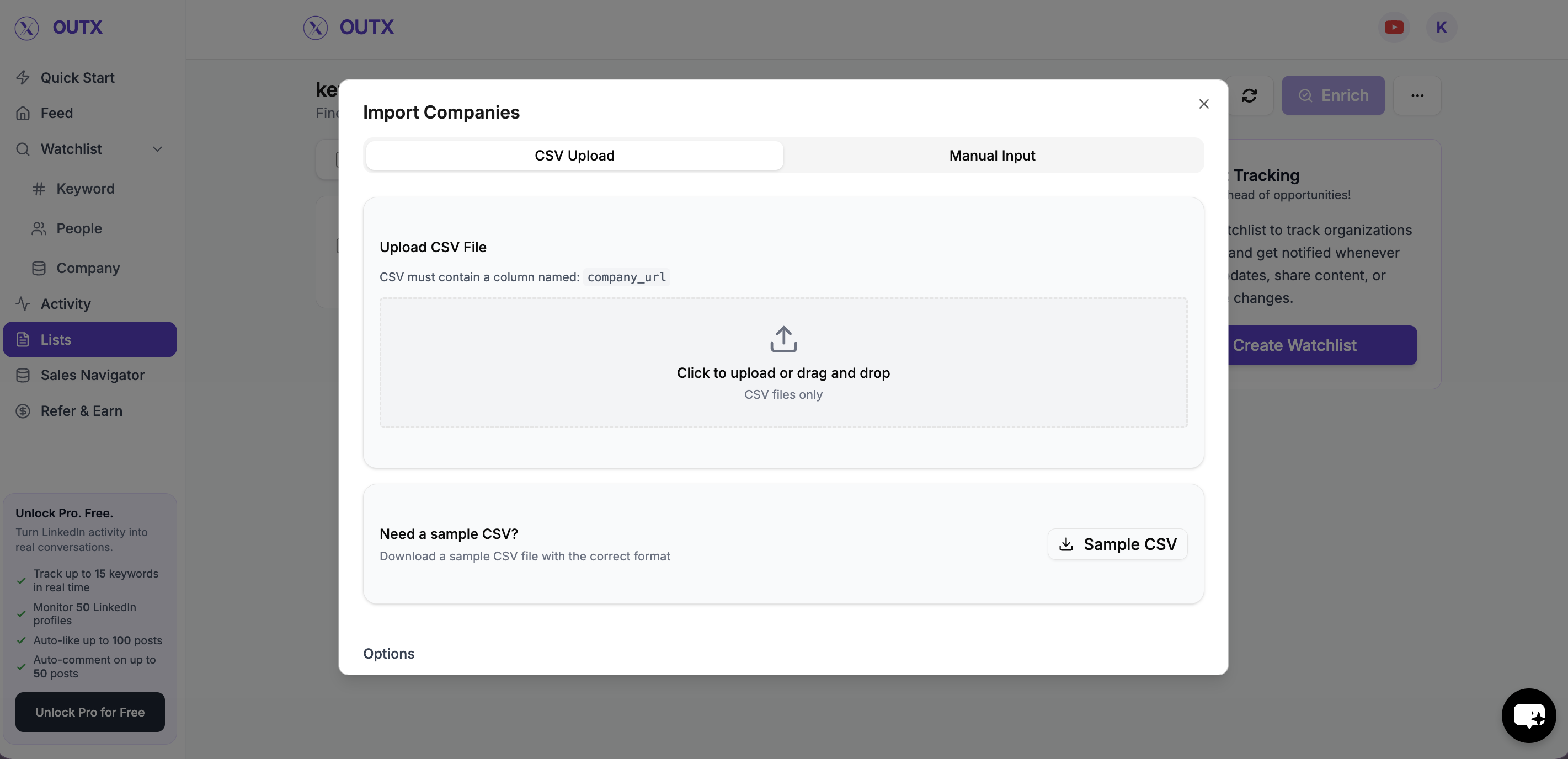Close the Import Companies dialog
The width and height of the screenshot is (1568, 759).
[x=1203, y=104]
